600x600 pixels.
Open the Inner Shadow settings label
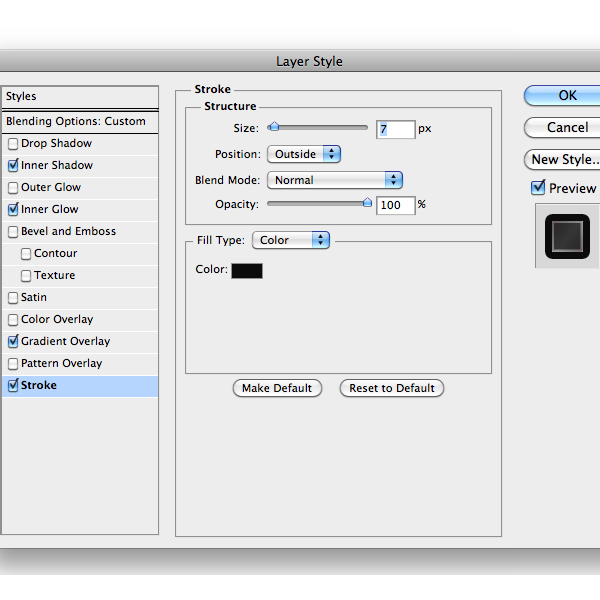point(57,165)
